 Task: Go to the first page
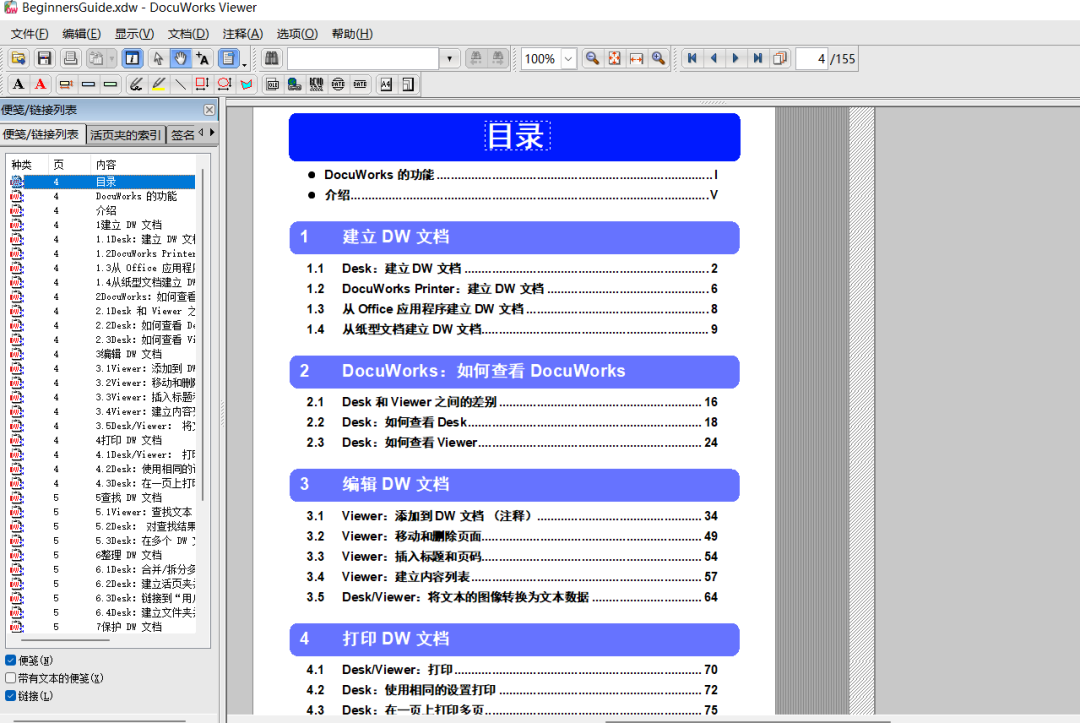[692, 59]
